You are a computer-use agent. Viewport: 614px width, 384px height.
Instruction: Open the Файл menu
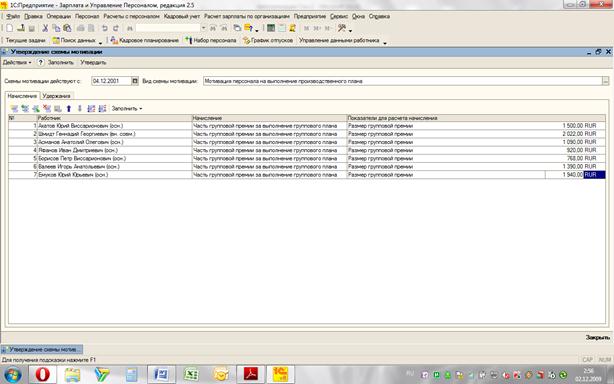pos(13,16)
